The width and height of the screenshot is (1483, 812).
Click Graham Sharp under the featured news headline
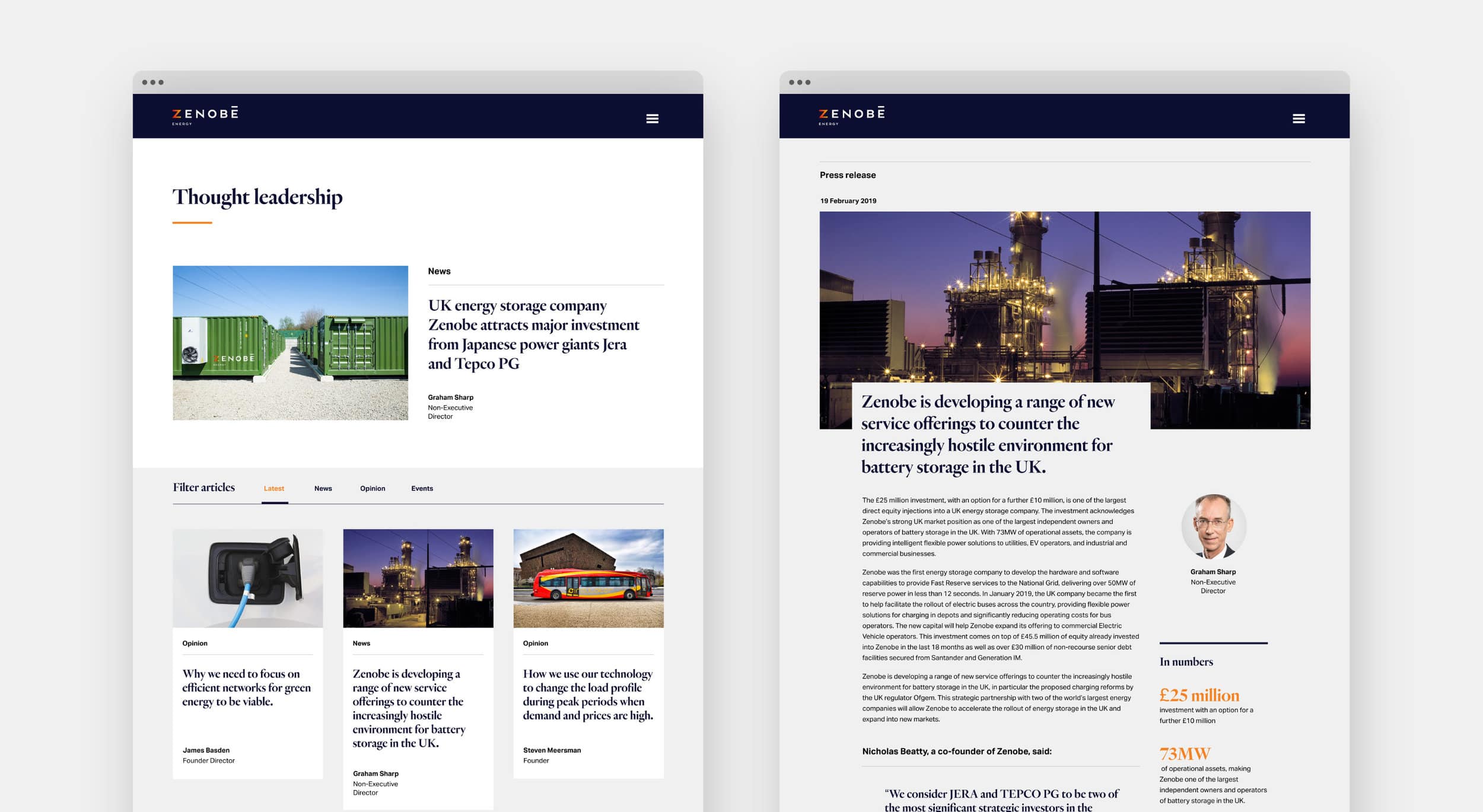coord(451,397)
